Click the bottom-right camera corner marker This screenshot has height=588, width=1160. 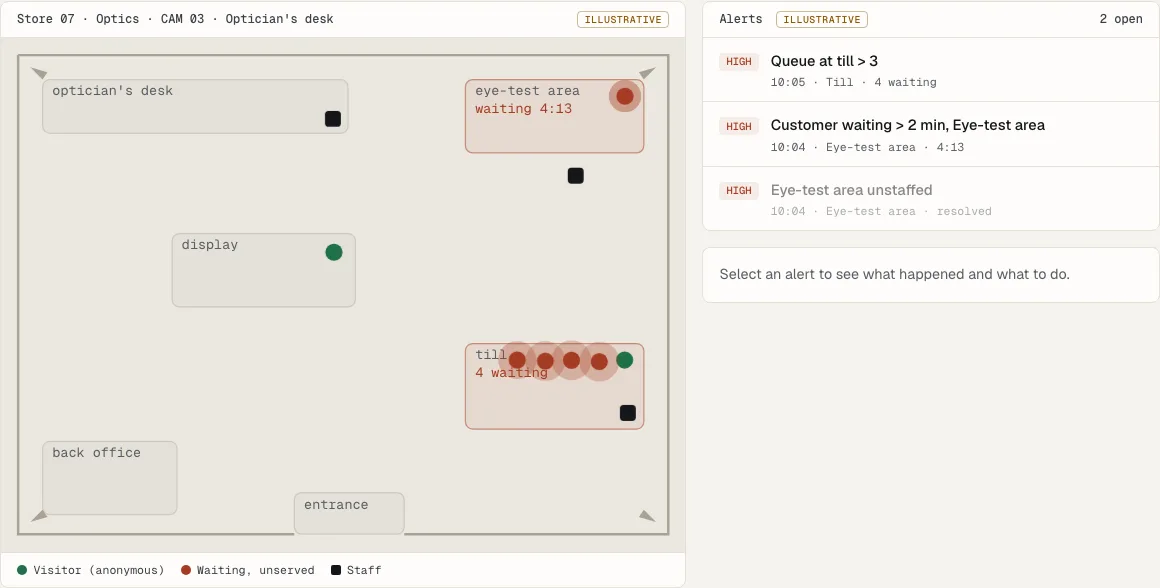coord(647,516)
